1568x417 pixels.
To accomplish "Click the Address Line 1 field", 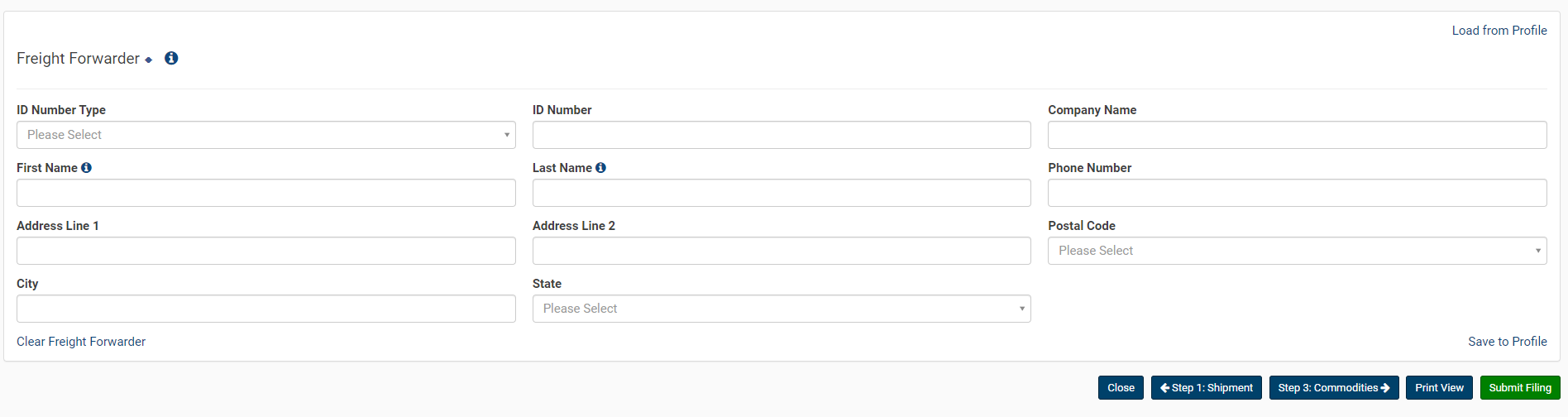I will (x=265, y=251).
